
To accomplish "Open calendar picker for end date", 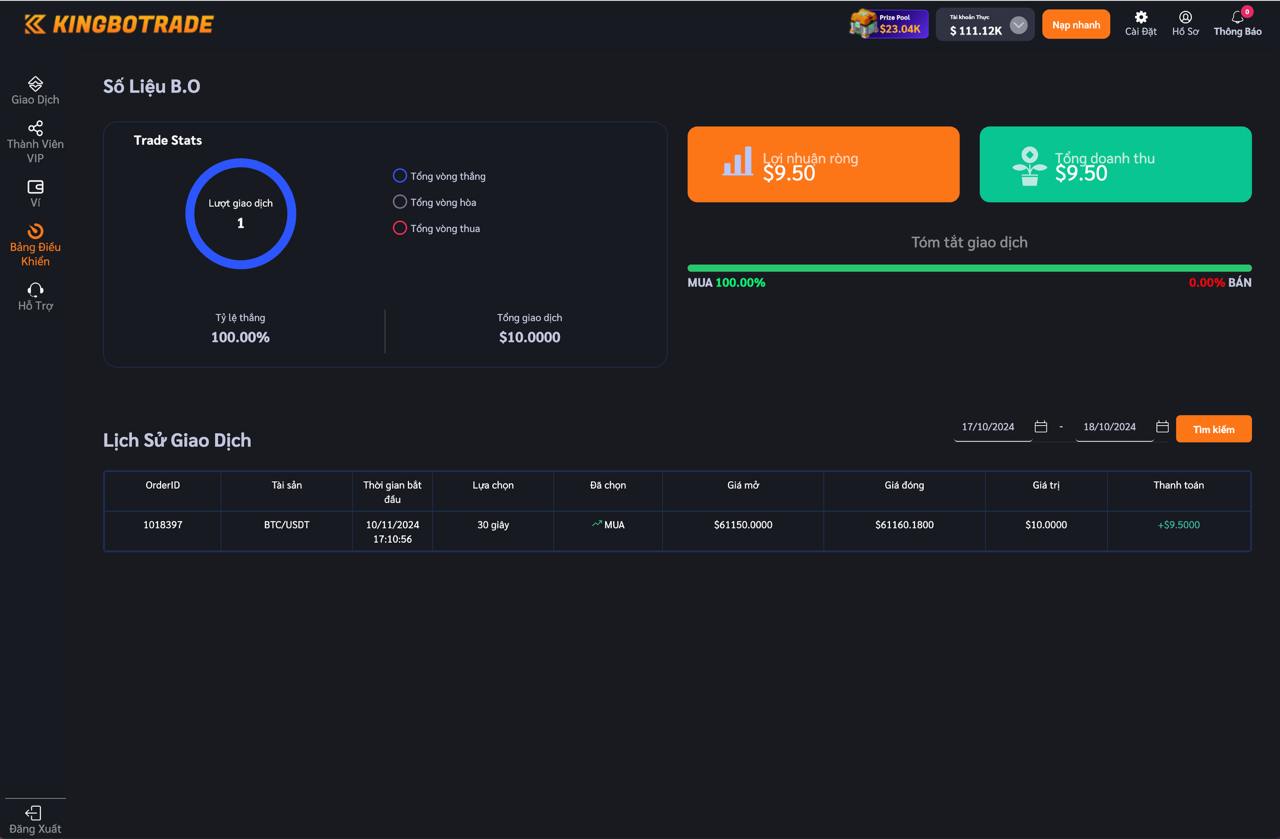I will [1162, 427].
